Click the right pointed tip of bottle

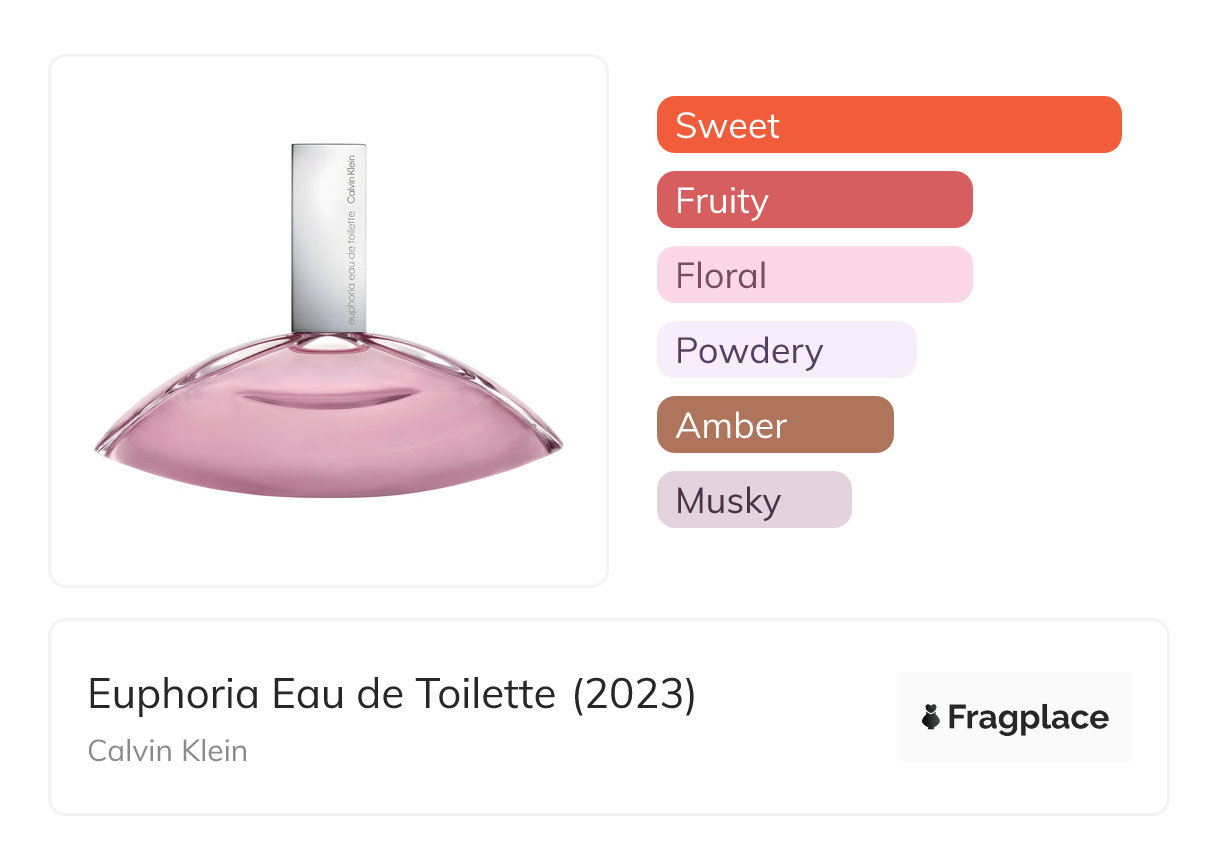(x=559, y=445)
